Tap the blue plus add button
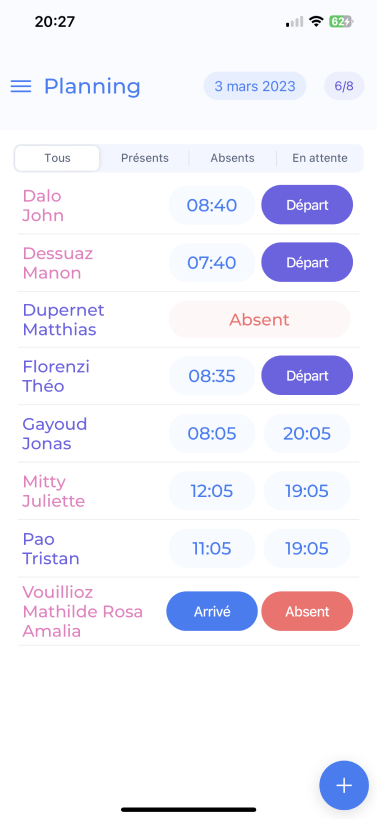Screen dimensions: 377x819 [x=344, y=785]
